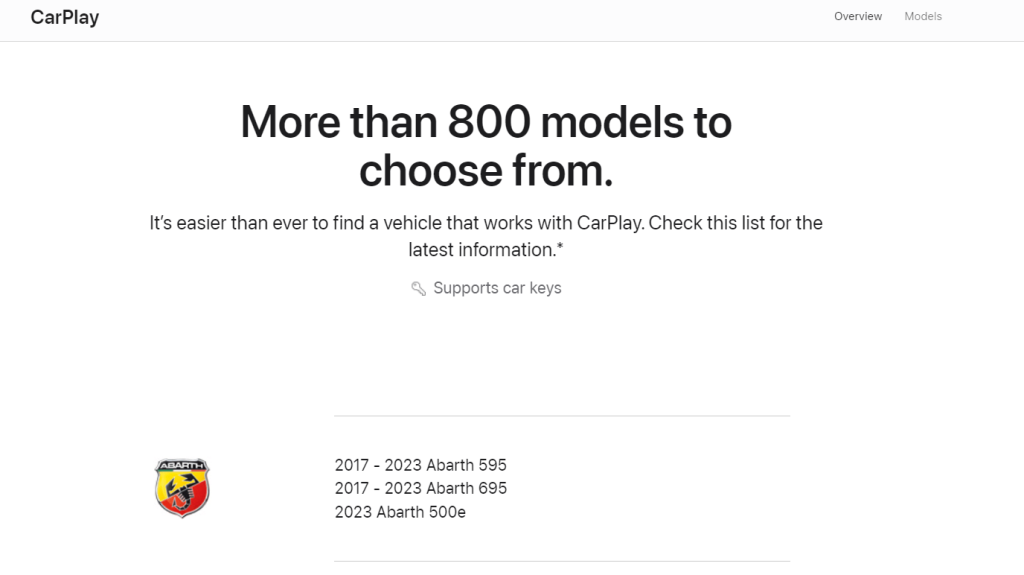Open the Models tab
This screenshot has width=1024, height=575.
923,16
